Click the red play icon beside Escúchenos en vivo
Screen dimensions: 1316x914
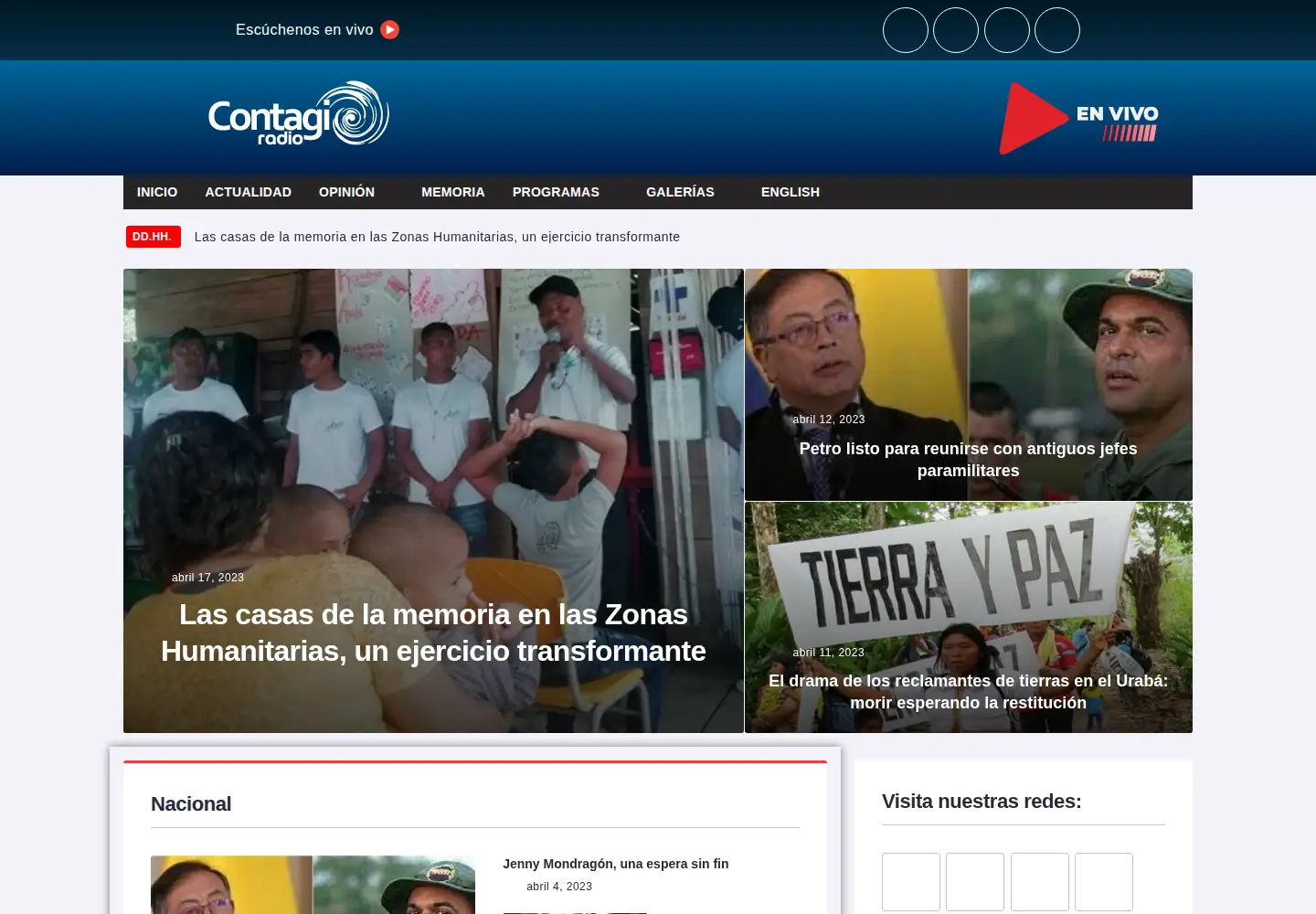[390, 30]
